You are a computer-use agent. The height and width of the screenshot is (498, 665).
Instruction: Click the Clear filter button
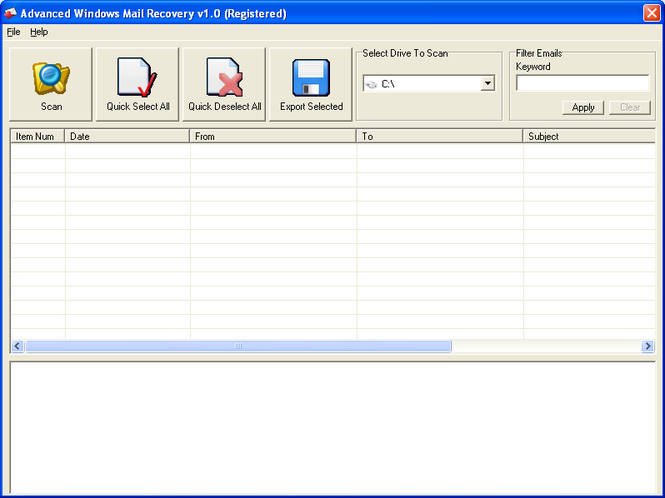[x=630, y=108]
